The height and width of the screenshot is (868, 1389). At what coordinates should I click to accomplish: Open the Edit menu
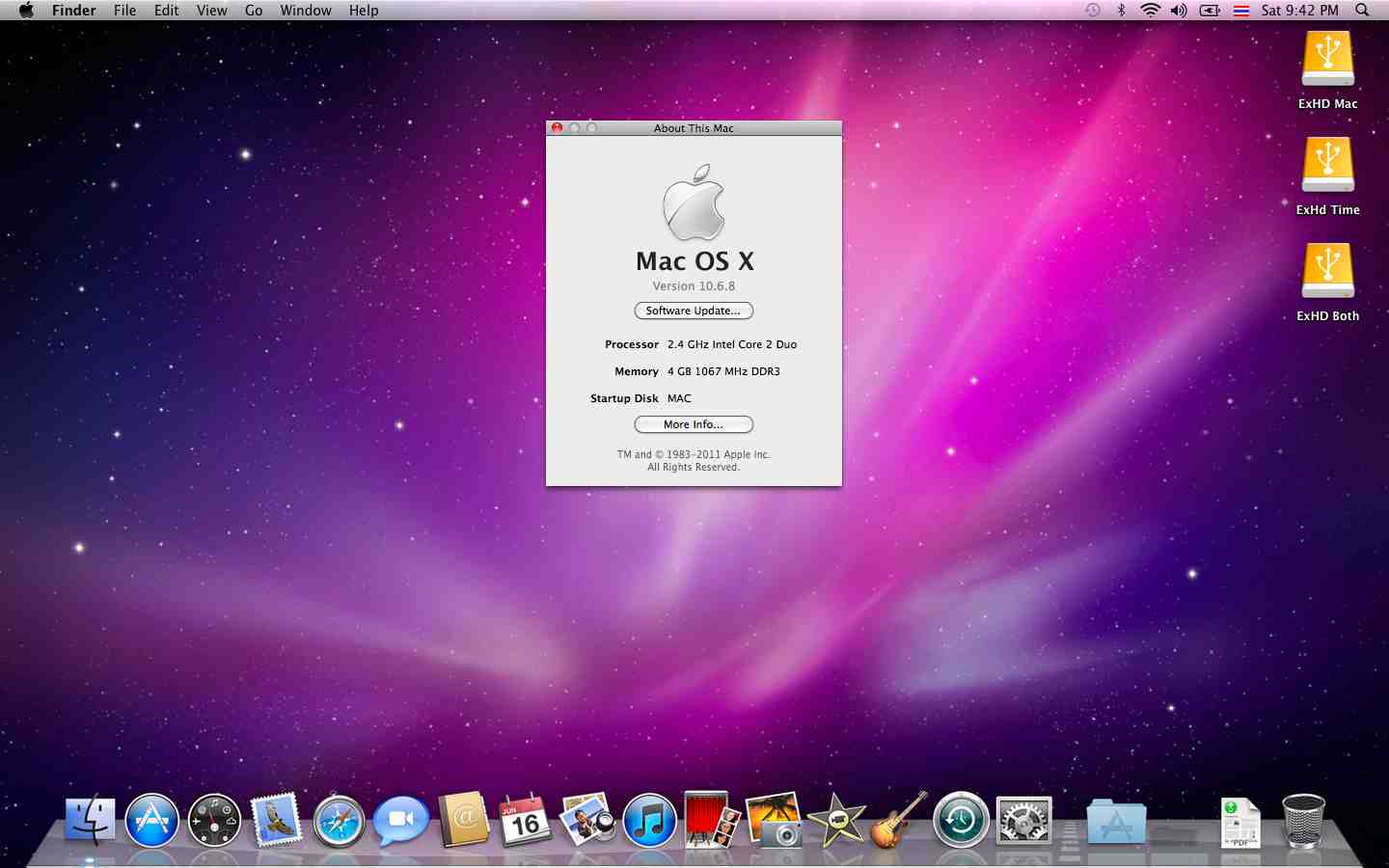(x=167, y=11)
